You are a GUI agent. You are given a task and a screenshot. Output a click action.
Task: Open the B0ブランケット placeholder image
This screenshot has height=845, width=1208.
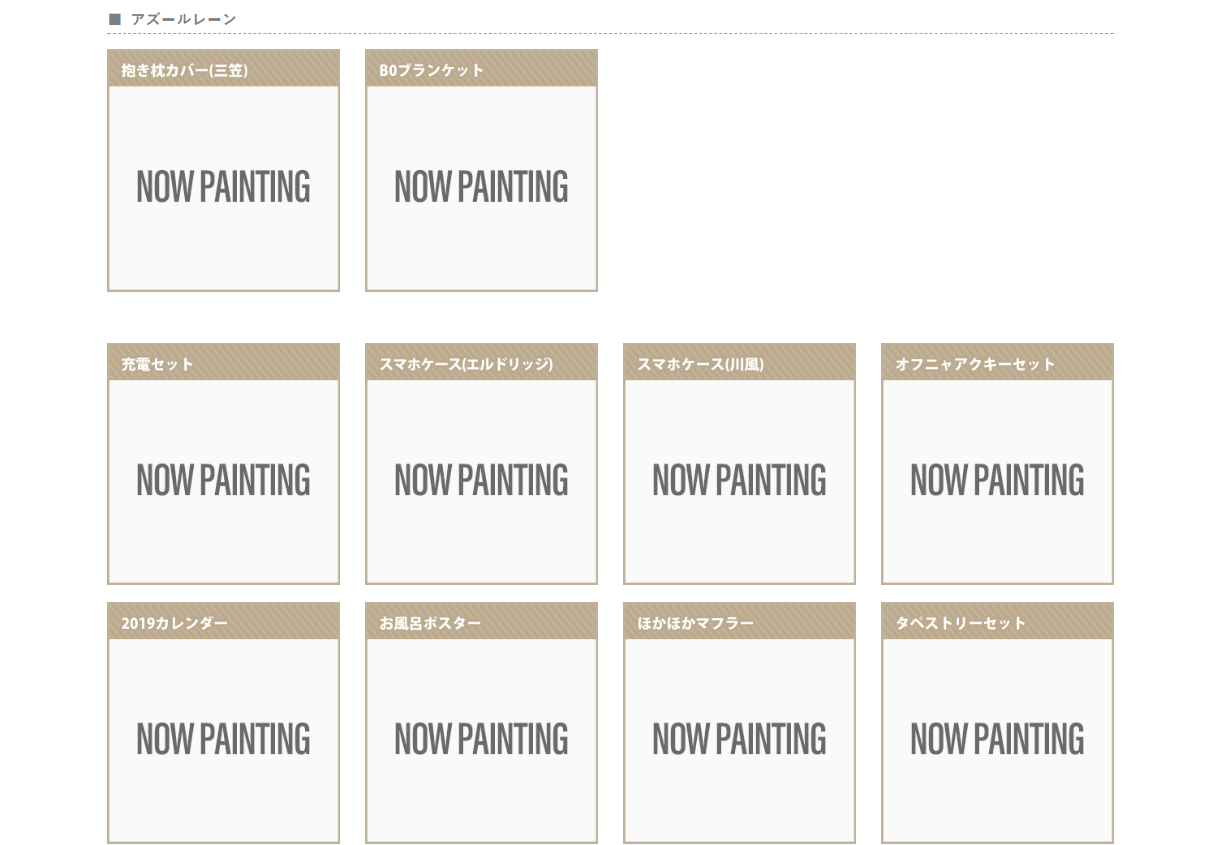click(x=481, y=187)
